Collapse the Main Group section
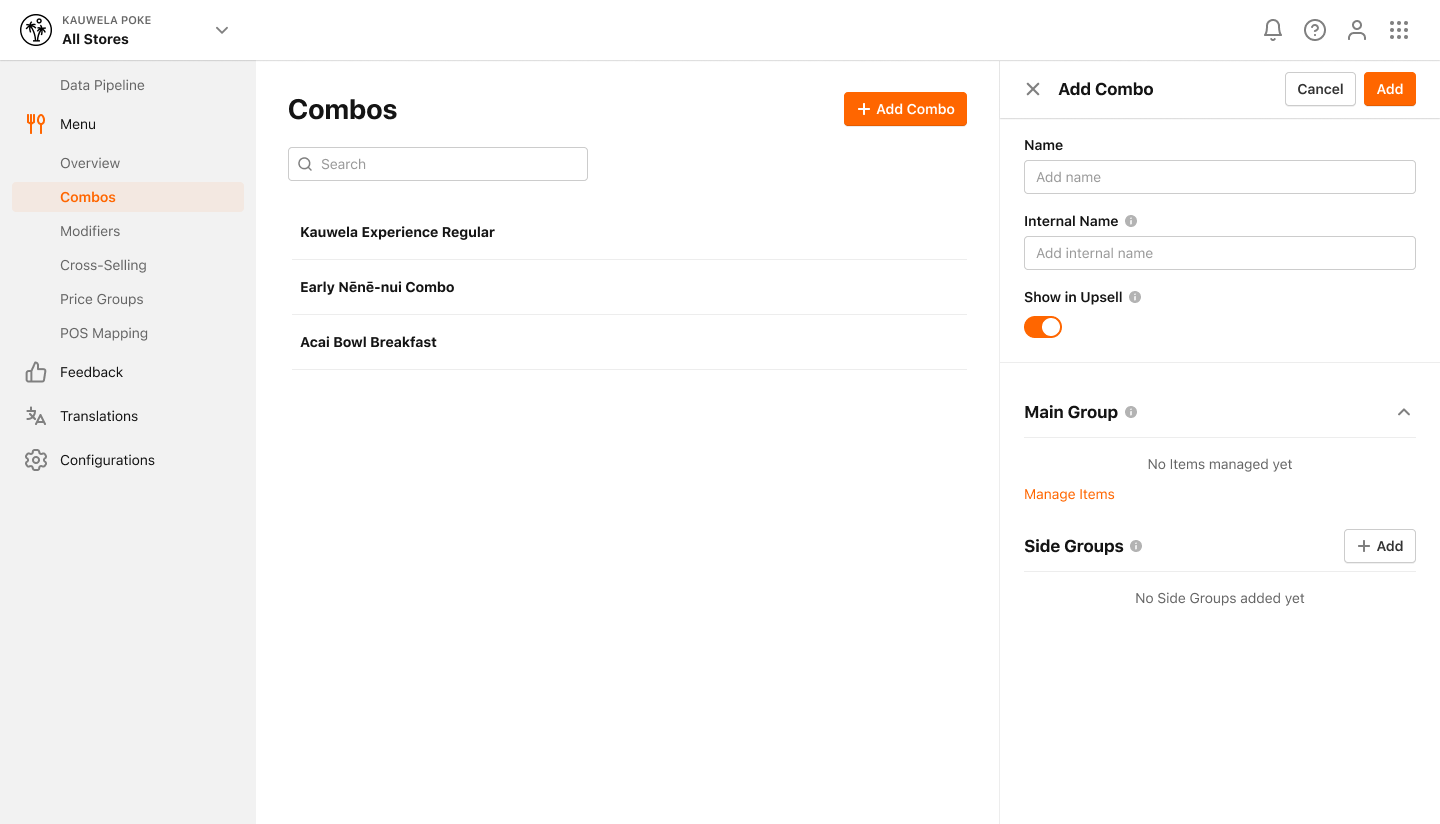Image resolution: width=1440 pixels, height=824 pixels. [1403, 412]
